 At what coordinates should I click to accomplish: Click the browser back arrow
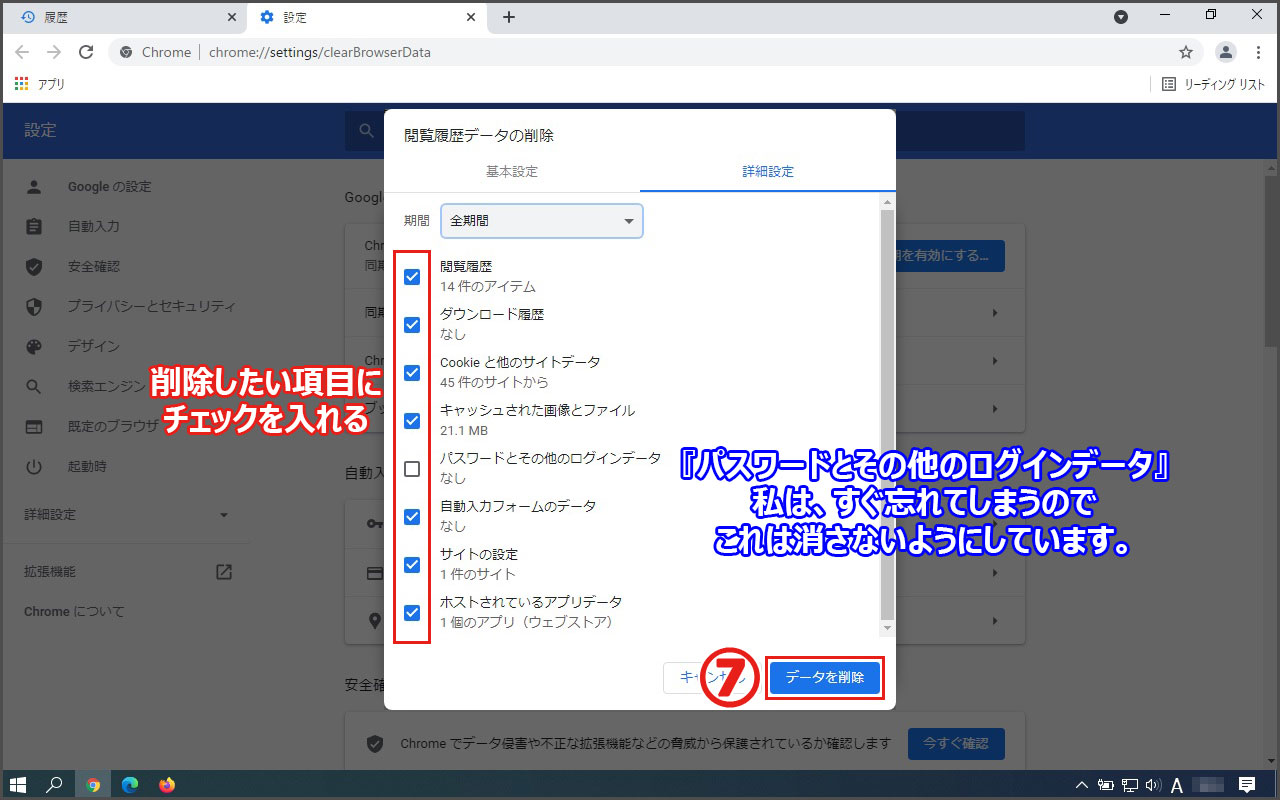(x=22, y=52)
